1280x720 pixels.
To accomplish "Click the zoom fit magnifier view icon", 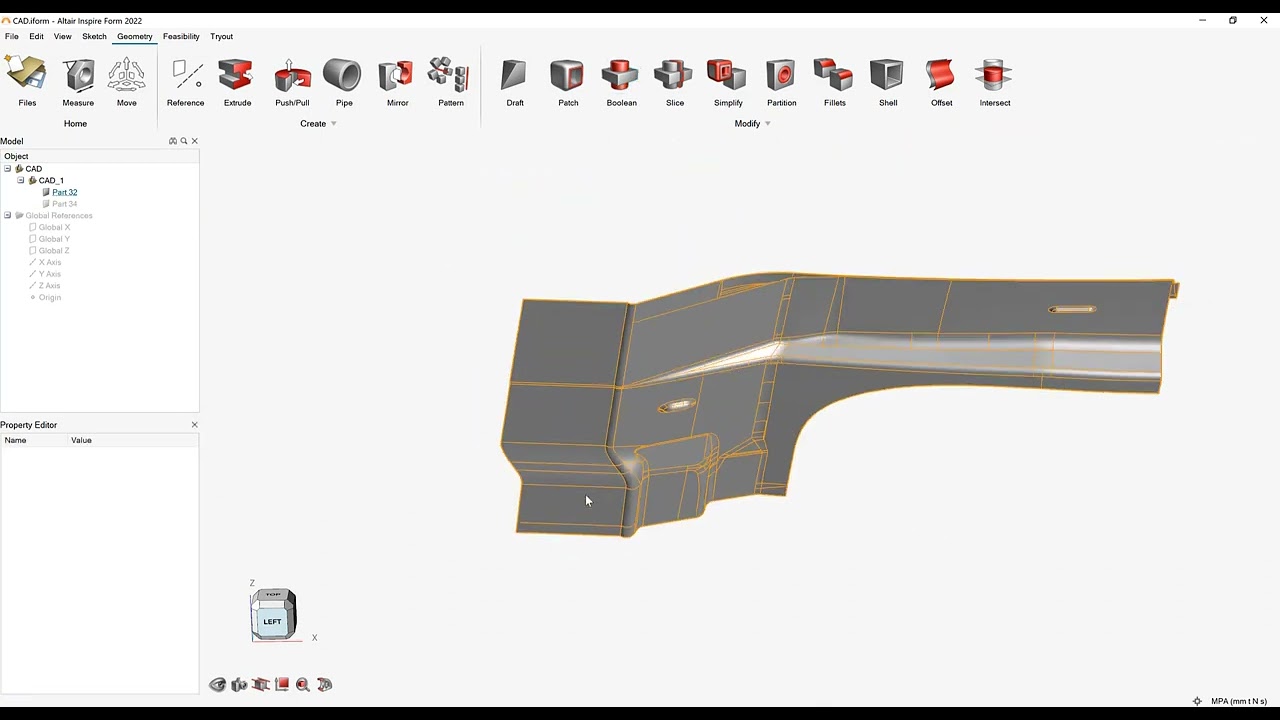I will (303, 685).
